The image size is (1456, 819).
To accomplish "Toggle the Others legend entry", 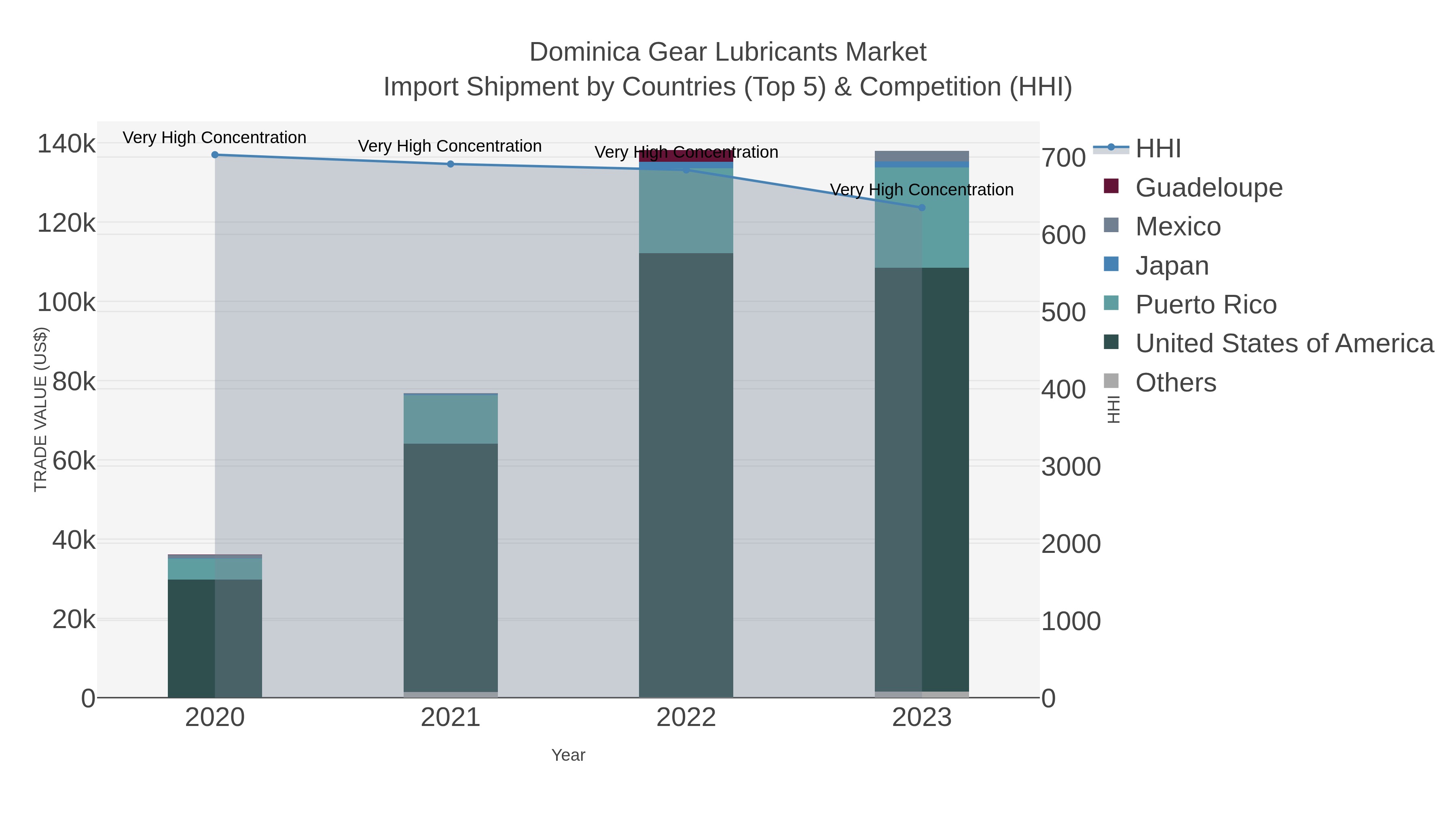I will pyautogui.click(x=1160, y=383).
